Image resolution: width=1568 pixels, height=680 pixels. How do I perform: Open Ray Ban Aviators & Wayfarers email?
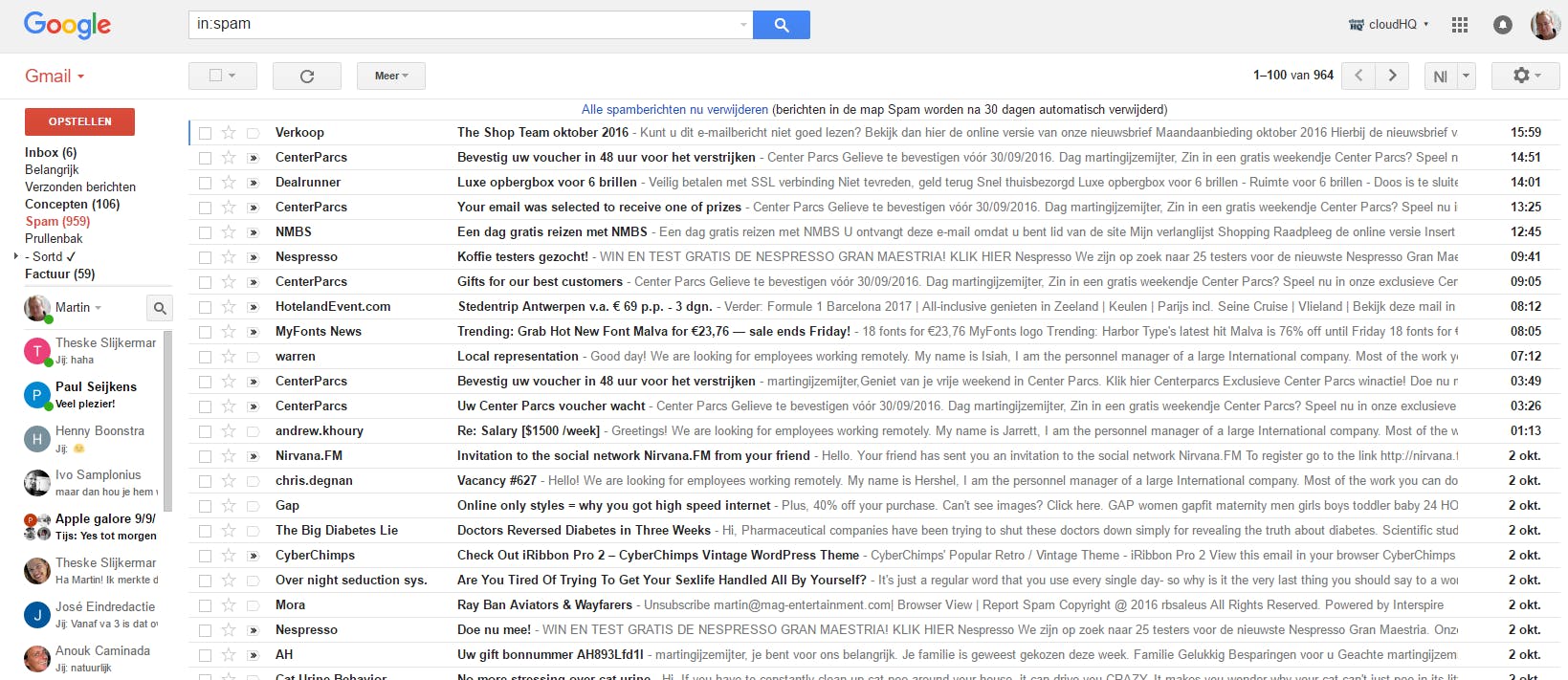873,605
